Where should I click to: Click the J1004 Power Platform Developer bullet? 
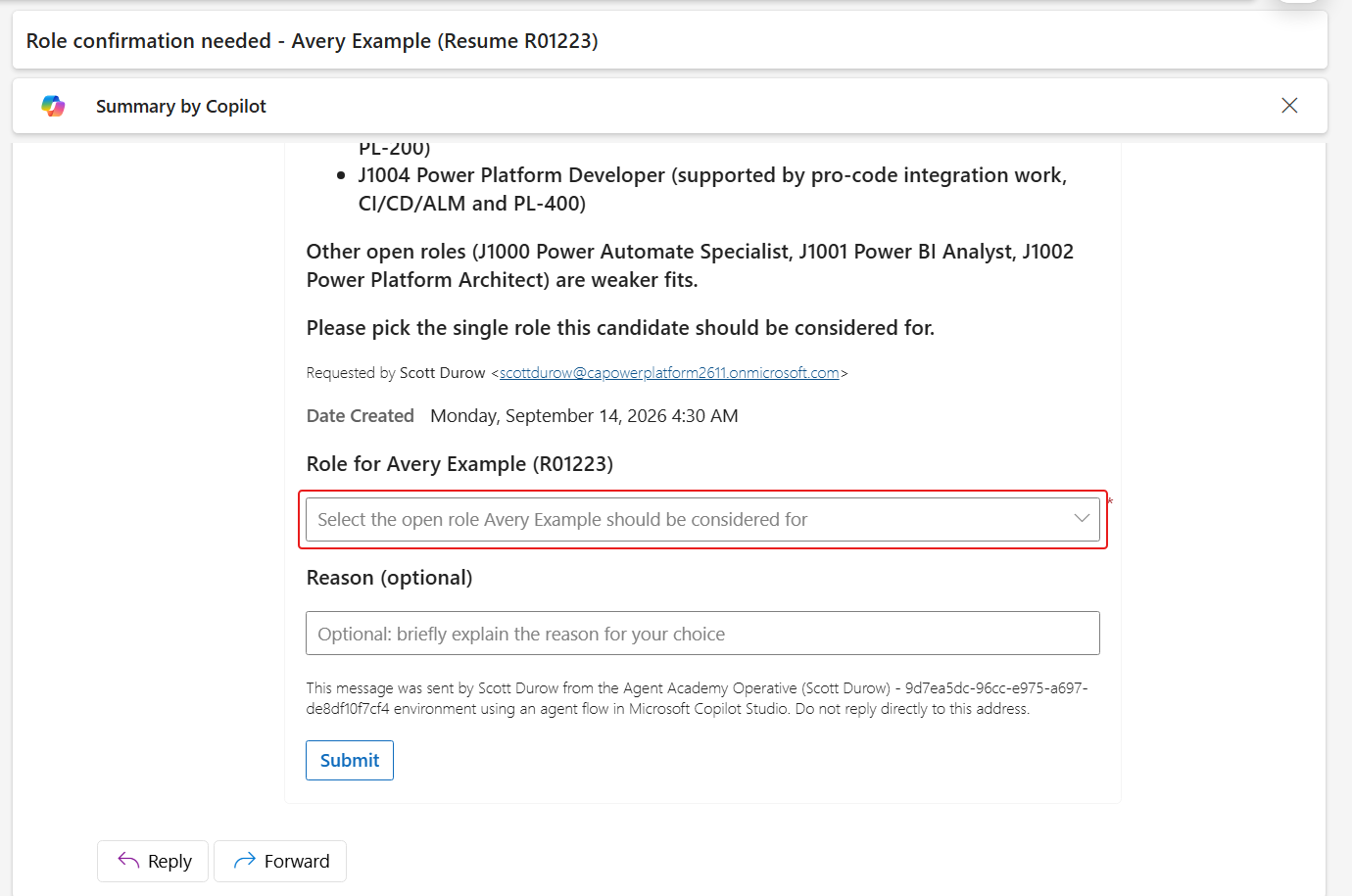point(712,189)
